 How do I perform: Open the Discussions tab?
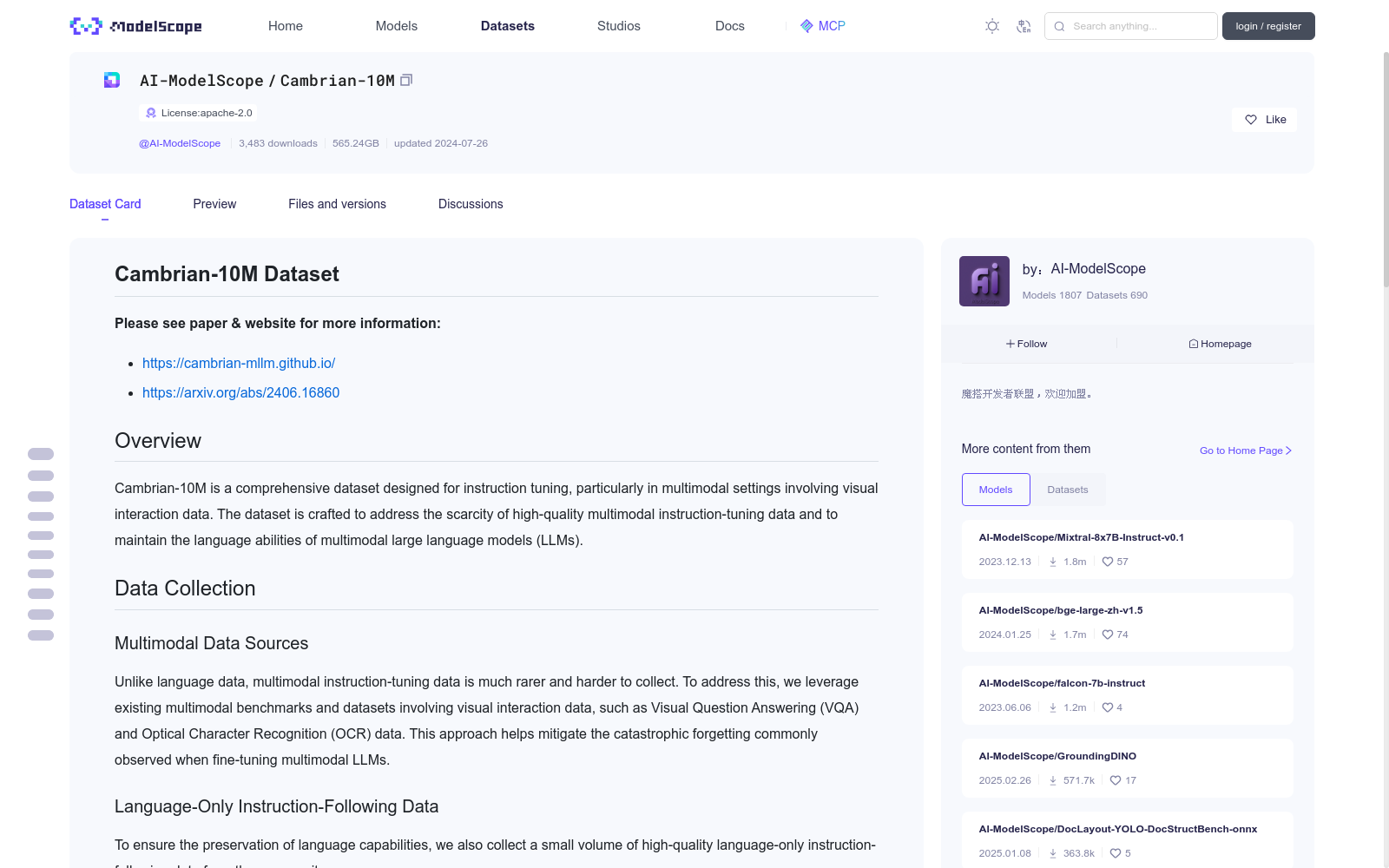point(471,204)
